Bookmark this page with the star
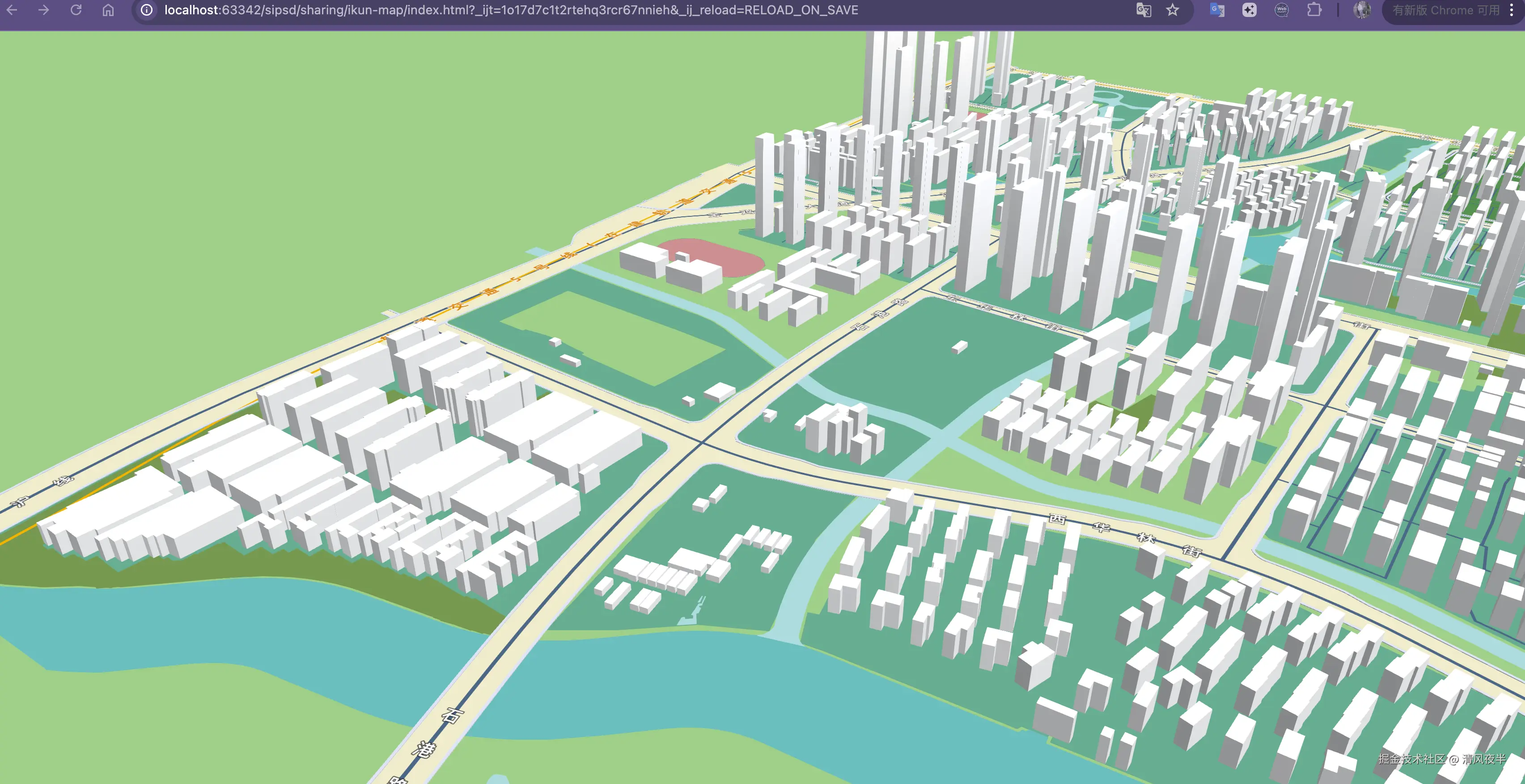This screenshot has width=1525, height=784. tap(1173, 10)
